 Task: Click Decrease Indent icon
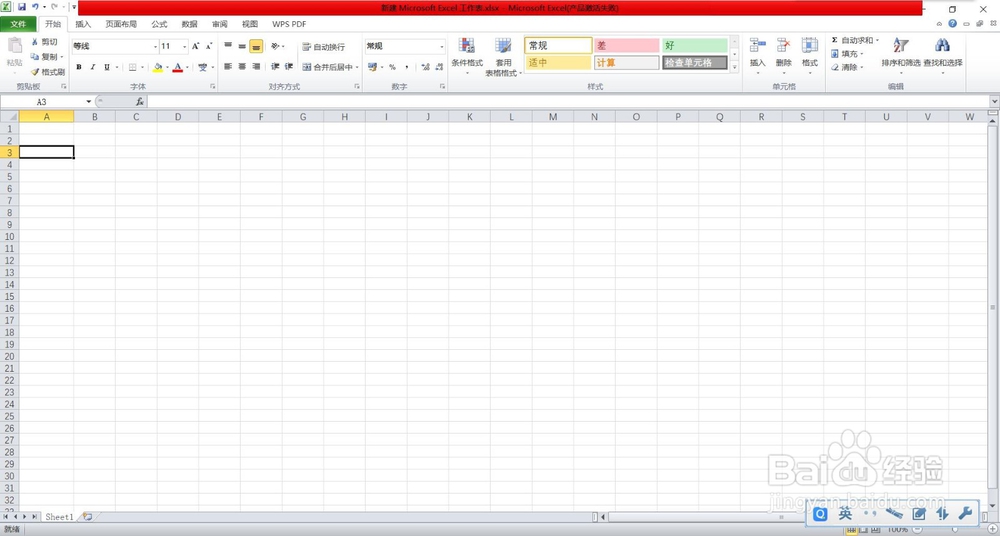point(275,66)
